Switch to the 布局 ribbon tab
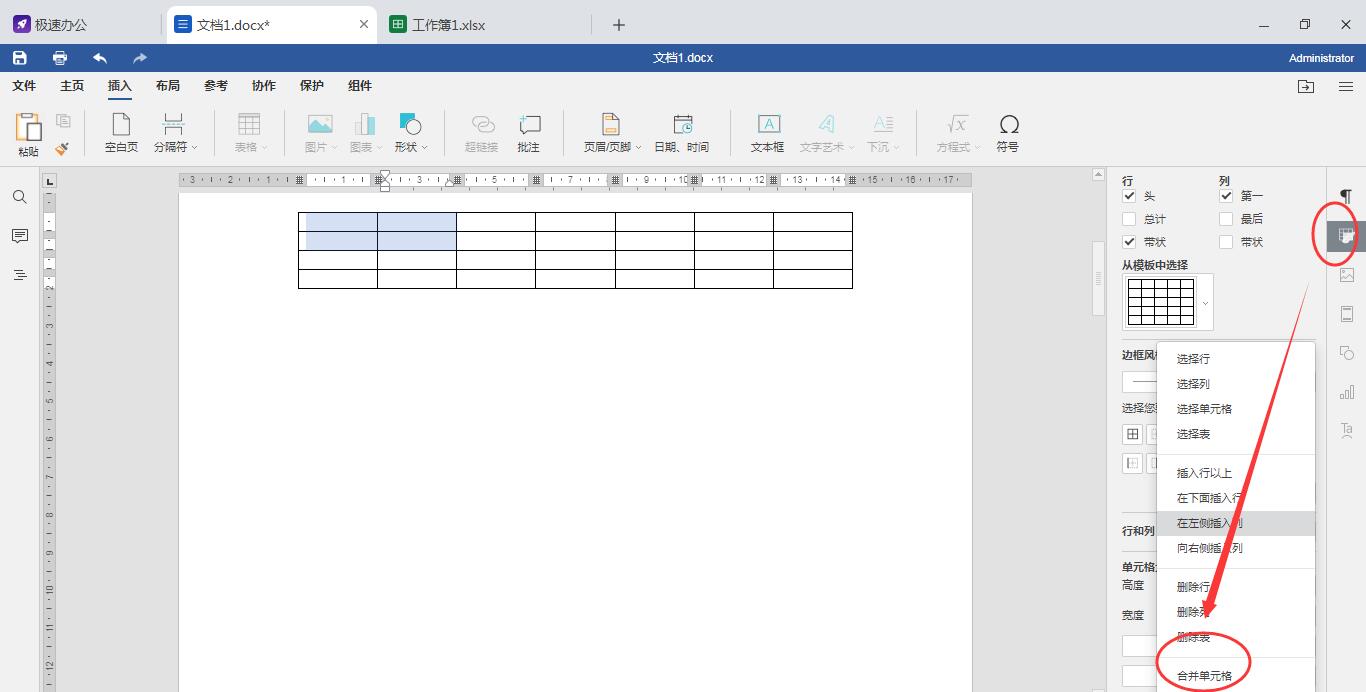Image resolution: width=1366 pixels, height=692 pixels. [x=168, y=86]
